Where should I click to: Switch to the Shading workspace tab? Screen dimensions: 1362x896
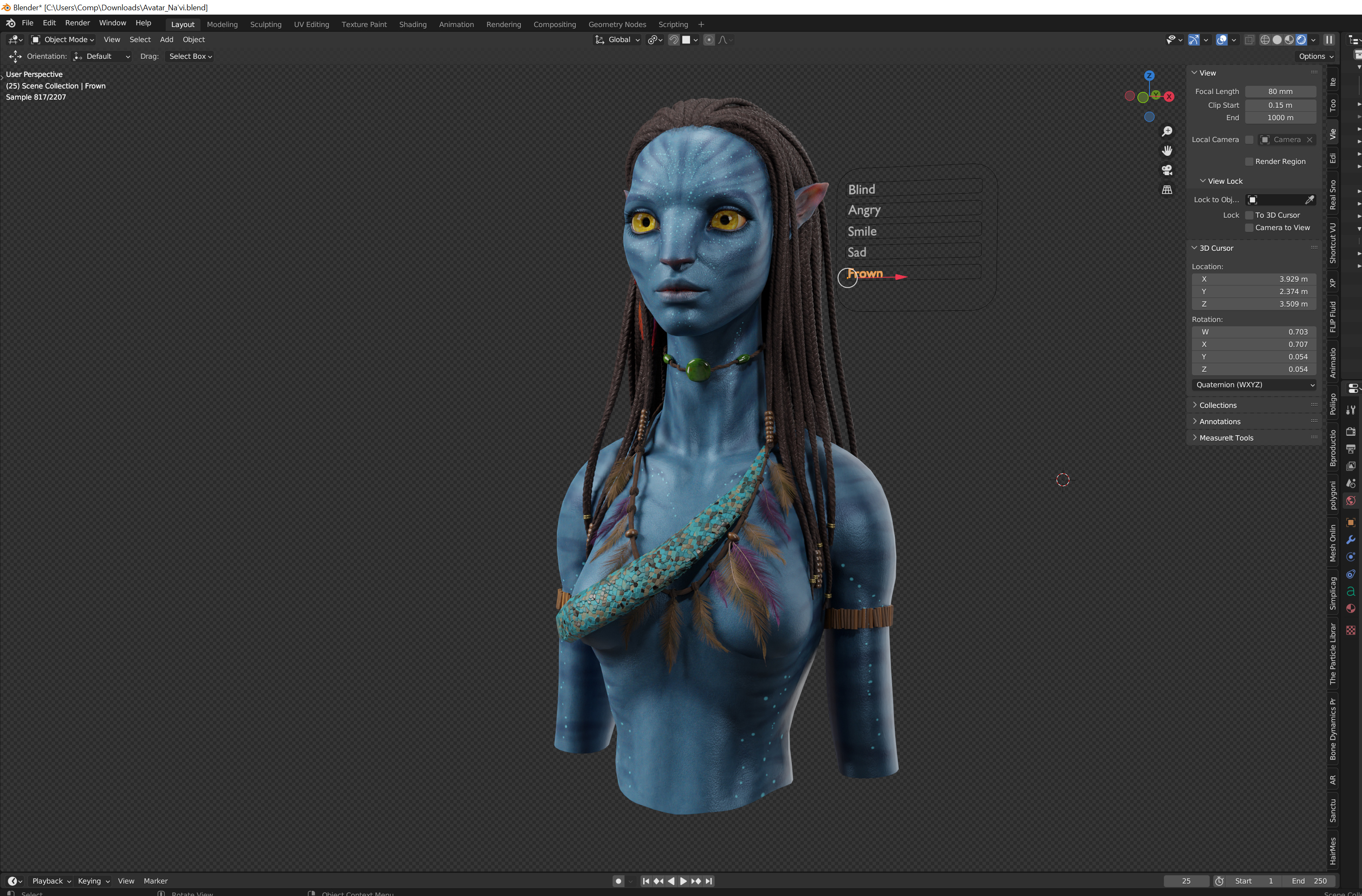point(413,24)
